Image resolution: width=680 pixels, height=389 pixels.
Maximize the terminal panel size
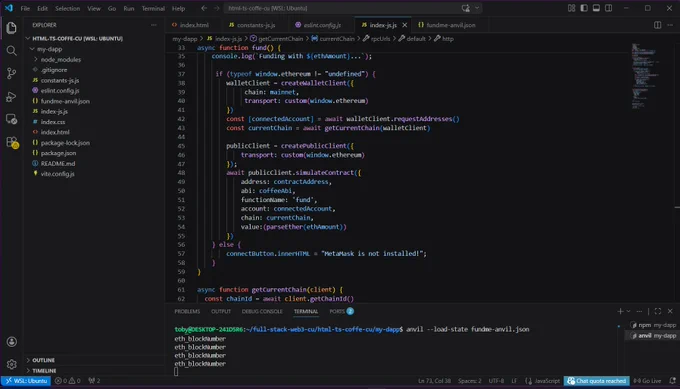pos(658,311)
